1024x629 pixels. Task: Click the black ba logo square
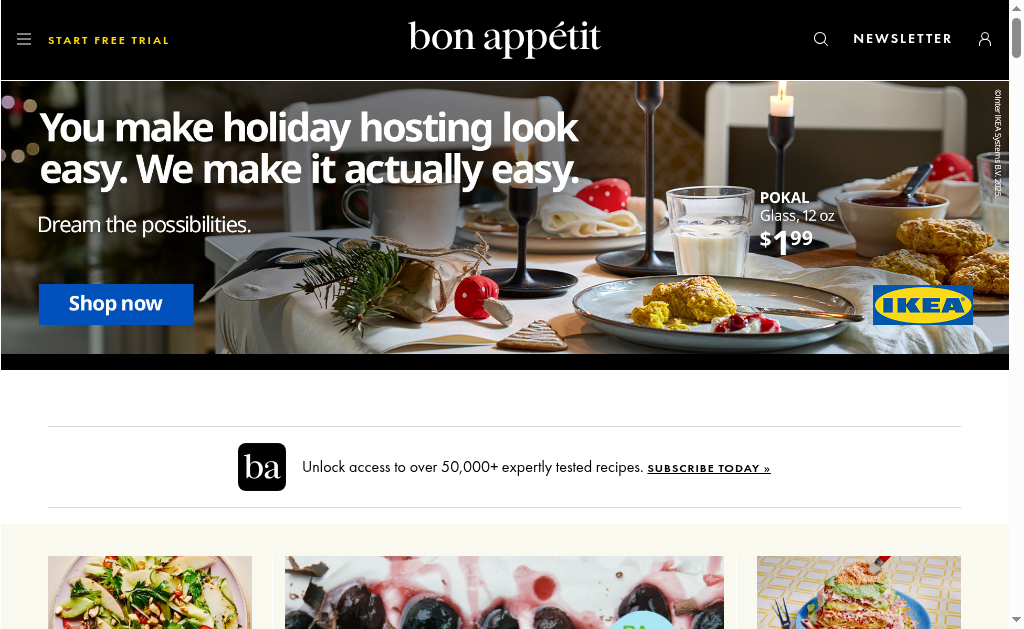point(262,467)
